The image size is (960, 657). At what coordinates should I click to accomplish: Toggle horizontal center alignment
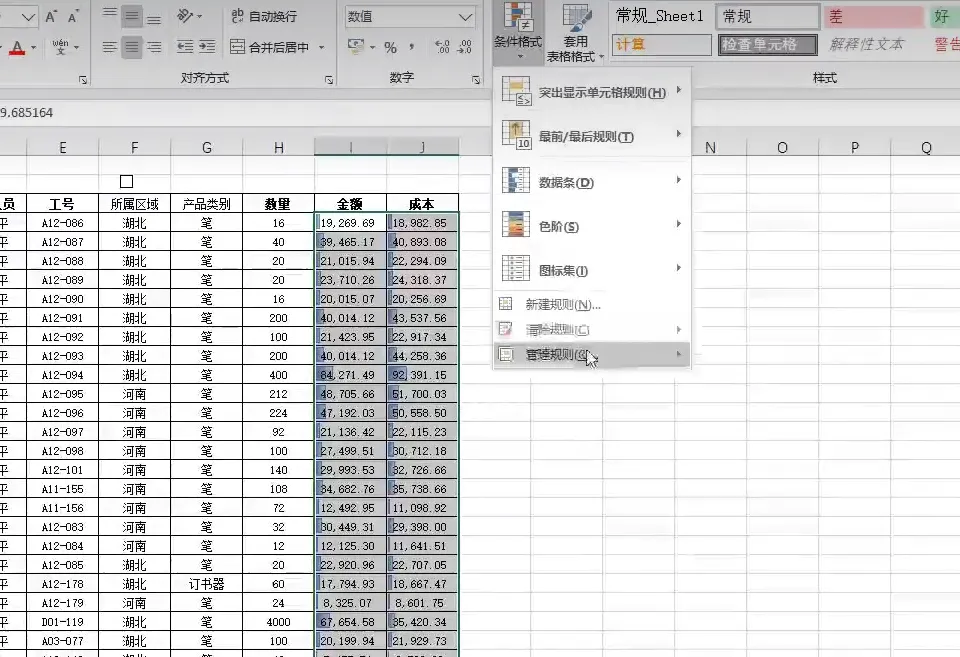pos(132,47)
